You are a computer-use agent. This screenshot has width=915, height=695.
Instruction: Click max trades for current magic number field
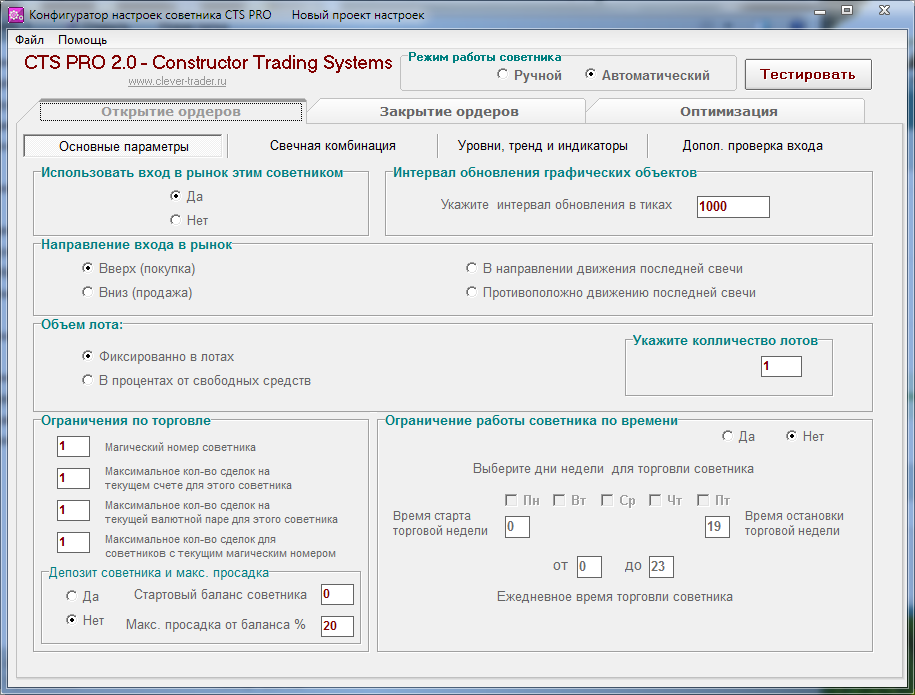74,542
